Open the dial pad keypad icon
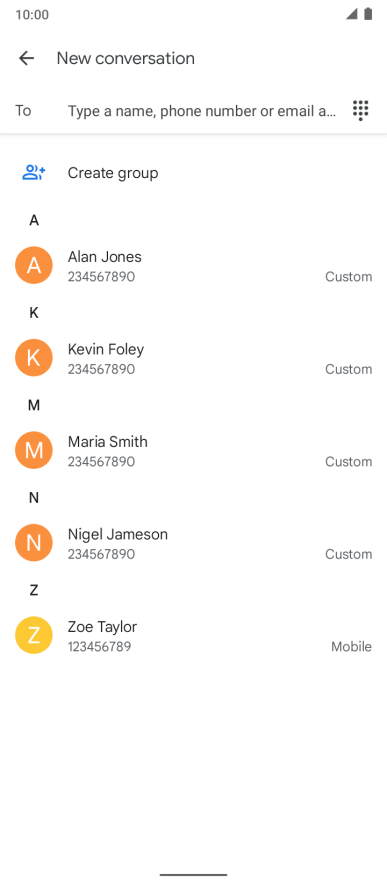The width and height of the screenshot is (387, 882). point(361,110)
